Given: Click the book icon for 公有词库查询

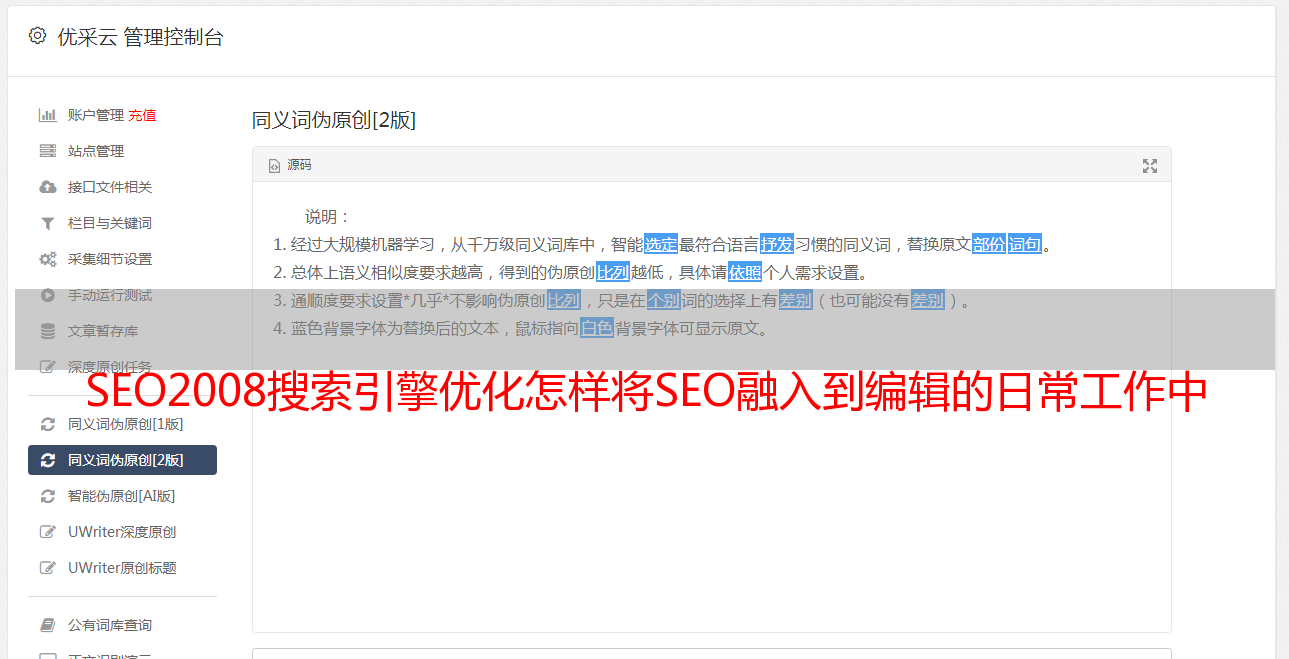Looking at the screenshot, I should pos(47,625).
